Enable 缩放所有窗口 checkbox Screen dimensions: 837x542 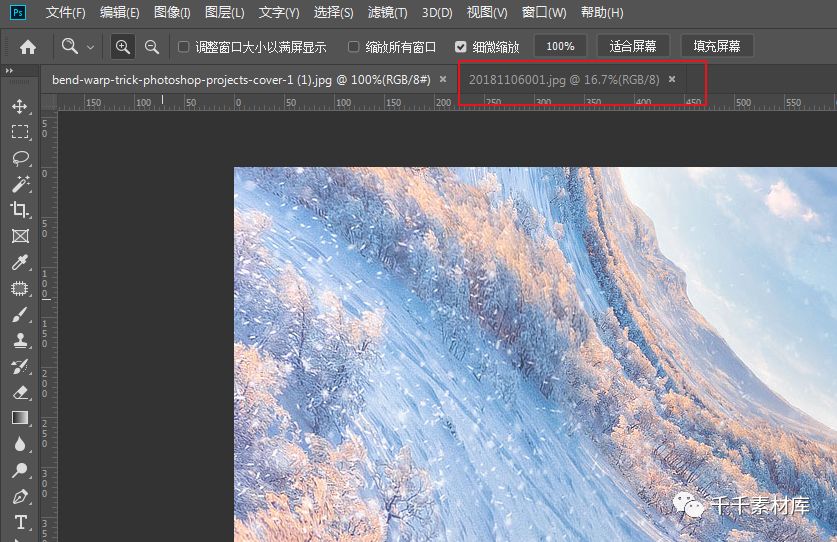pos(353,47)
